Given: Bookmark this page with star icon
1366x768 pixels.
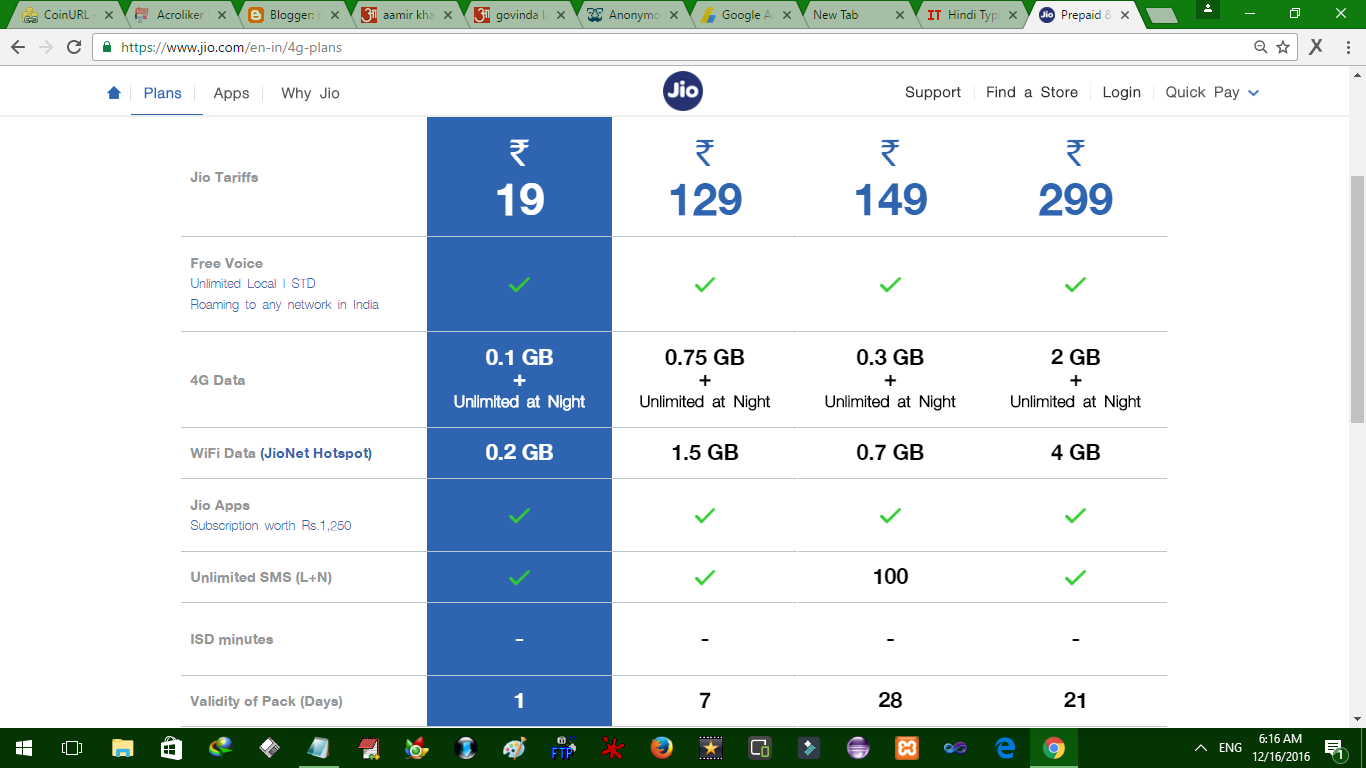Looking at the screenshot, I should coord(1283,47).
